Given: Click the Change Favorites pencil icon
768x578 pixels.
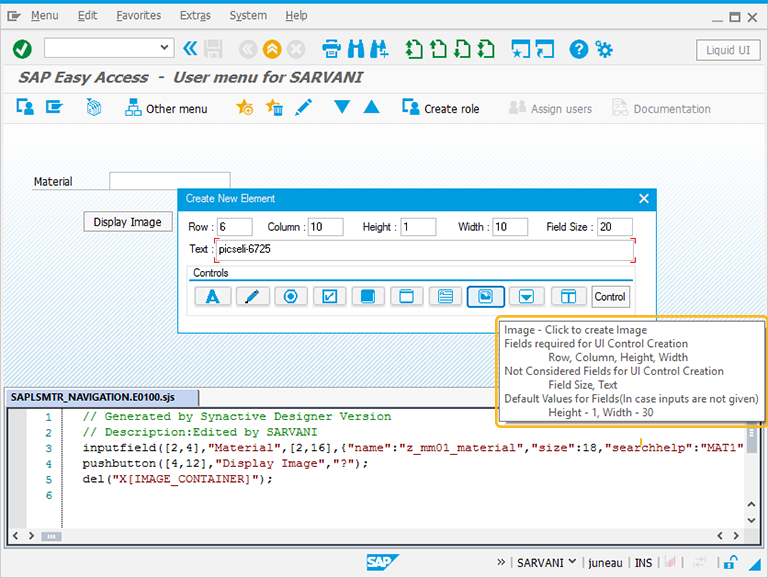Looking at the screenshot, I should (304, 107).
